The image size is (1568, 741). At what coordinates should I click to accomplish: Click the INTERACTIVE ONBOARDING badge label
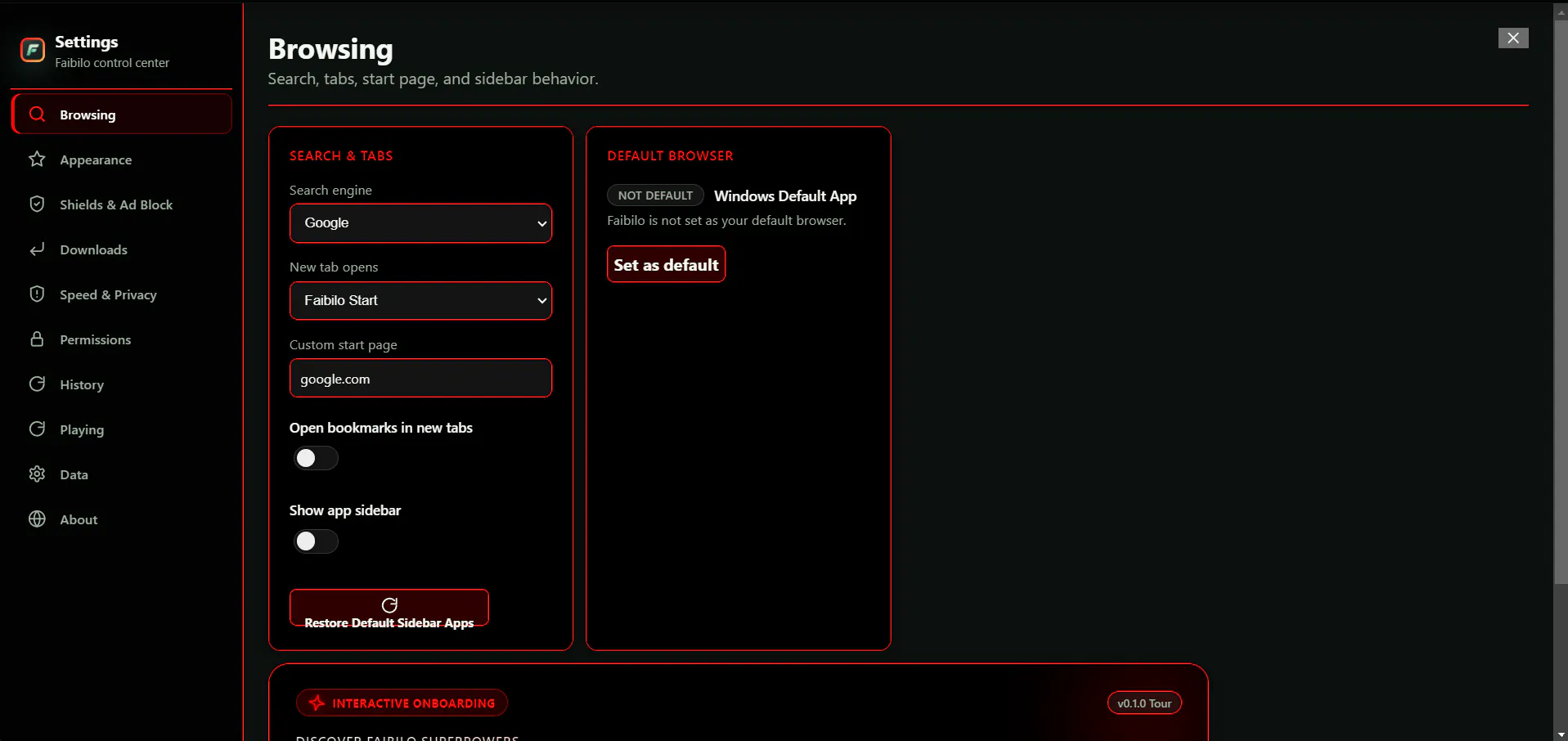(x=414, y=703)
